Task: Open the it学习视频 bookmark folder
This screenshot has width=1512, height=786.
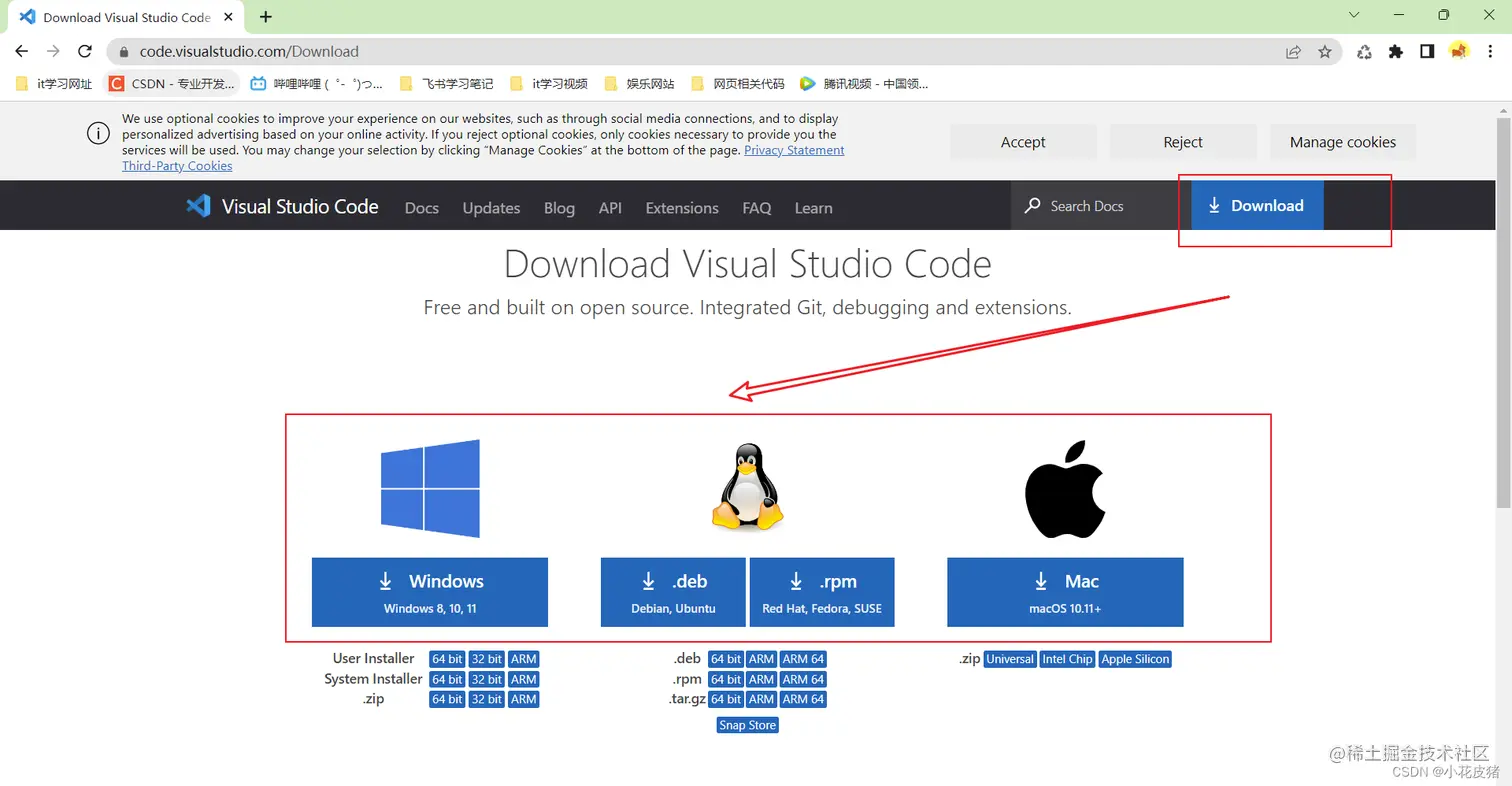Action: 549,84
